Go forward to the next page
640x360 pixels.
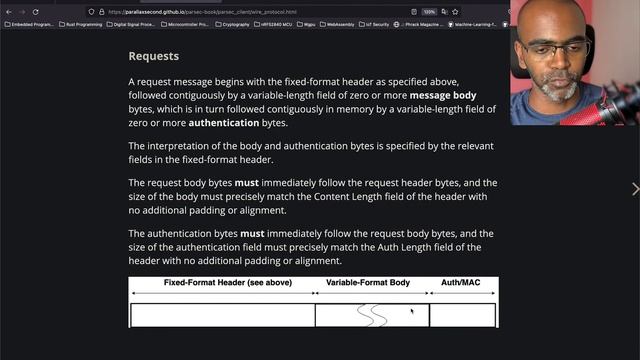[22, 12]
